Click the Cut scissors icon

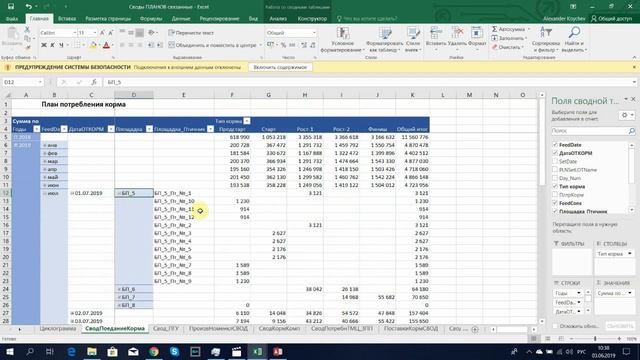click(27, 29)
